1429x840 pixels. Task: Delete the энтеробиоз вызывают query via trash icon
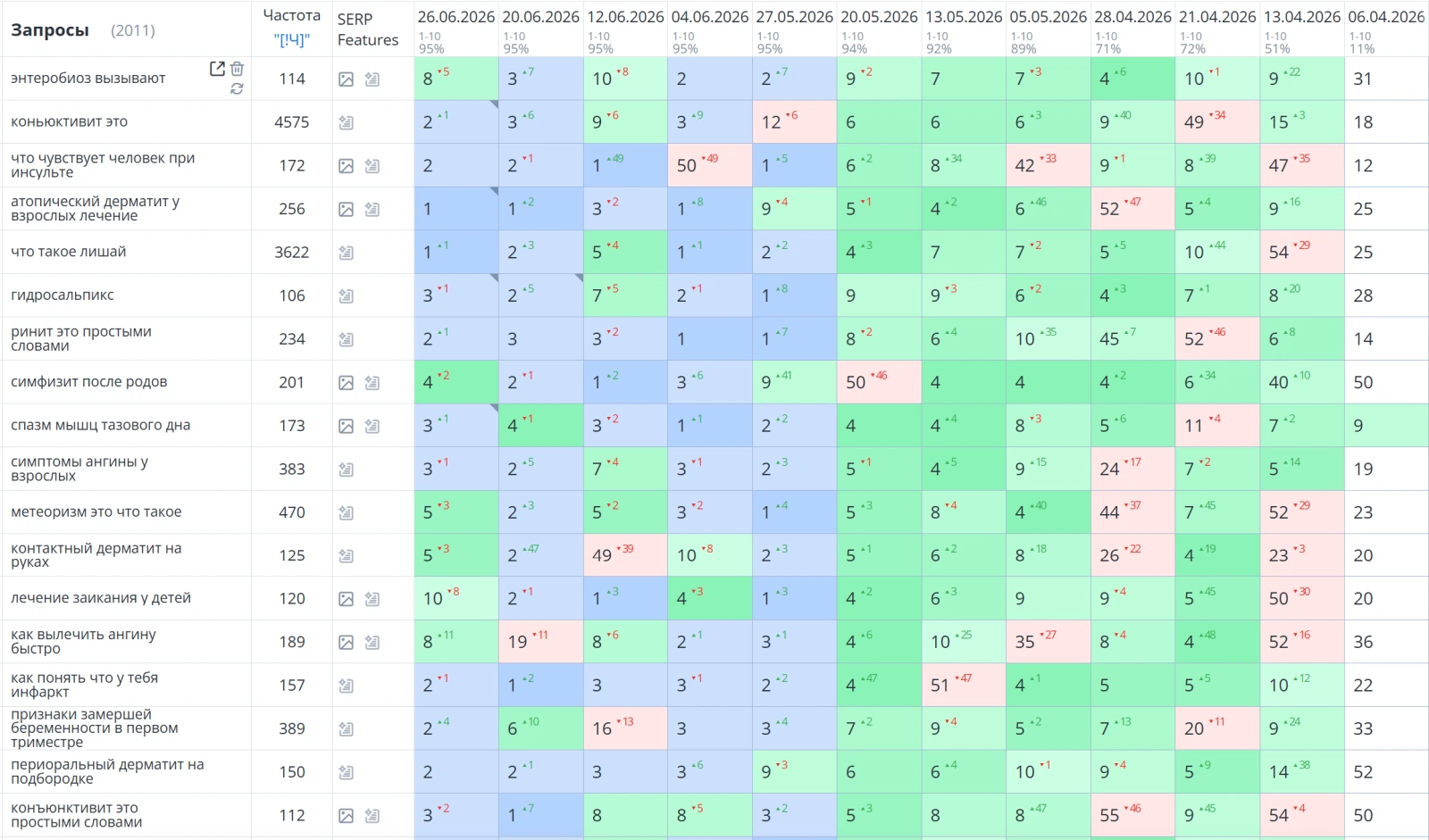(x=237, y=69)
